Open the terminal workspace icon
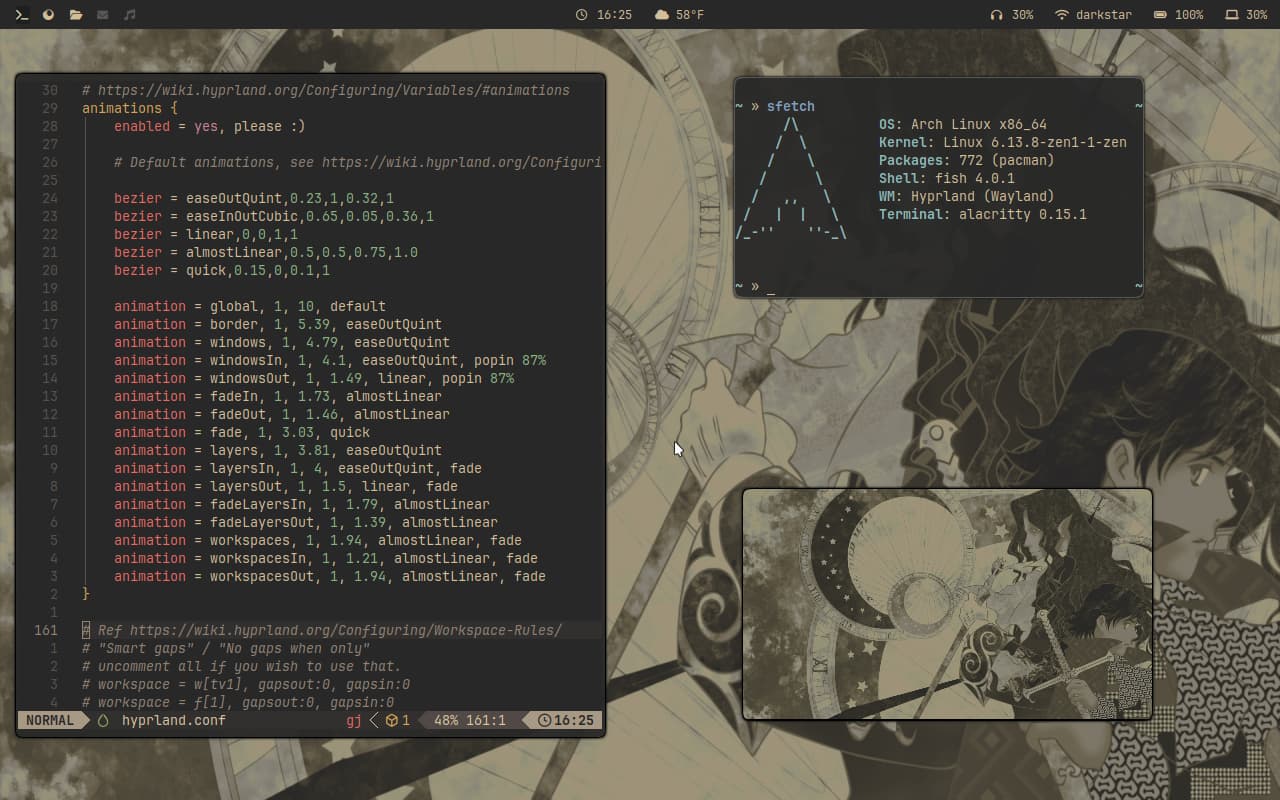The image size is (1280, 800). pyautogui.click(x=21, y=15)
